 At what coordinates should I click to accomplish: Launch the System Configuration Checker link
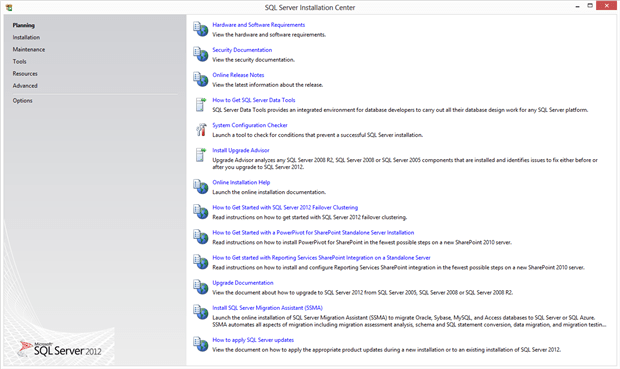pos(250,125)
